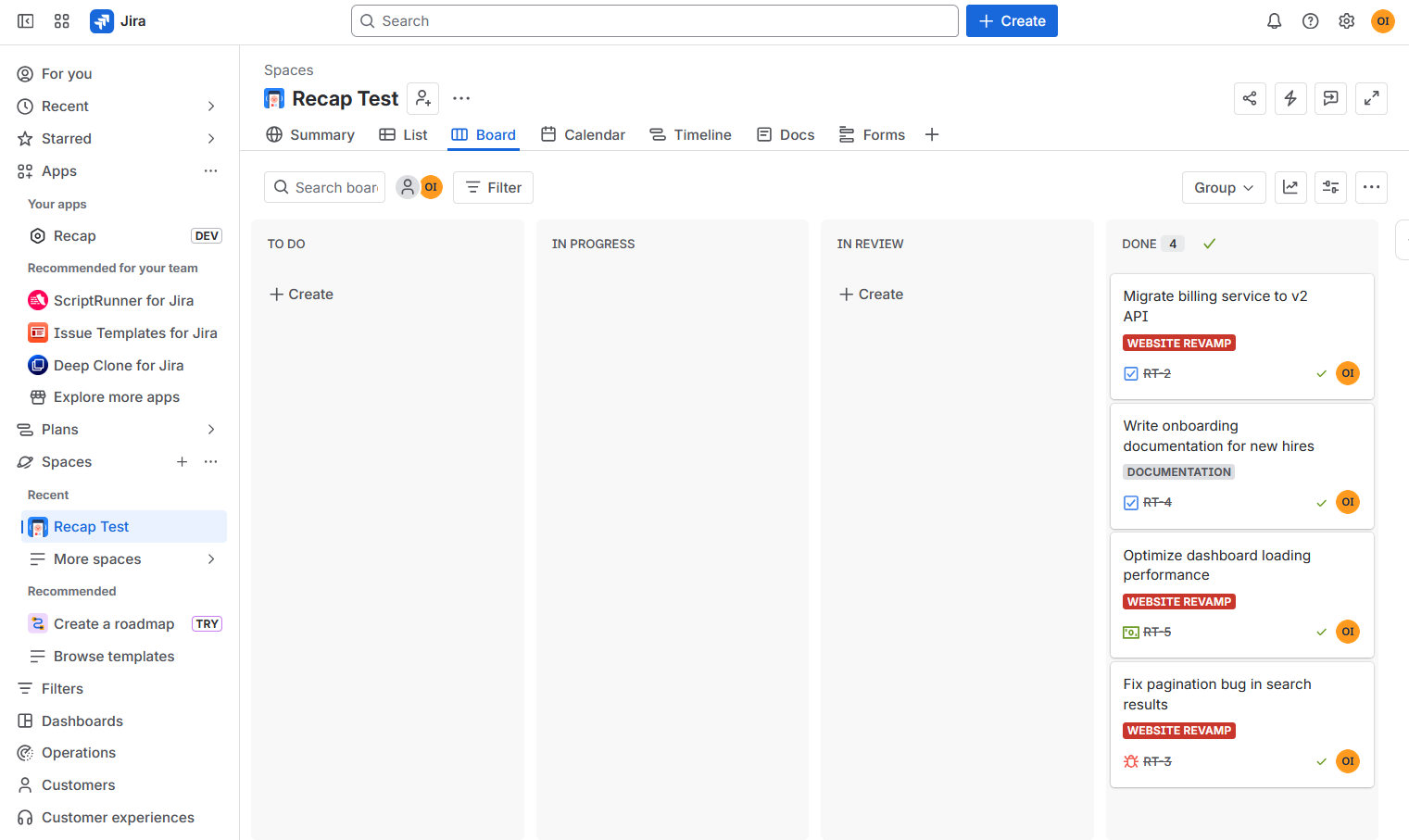The width and height of the screenshot is (1409, 840).
Task: Open the Filter dropdown button
Action: coord(493,187)
